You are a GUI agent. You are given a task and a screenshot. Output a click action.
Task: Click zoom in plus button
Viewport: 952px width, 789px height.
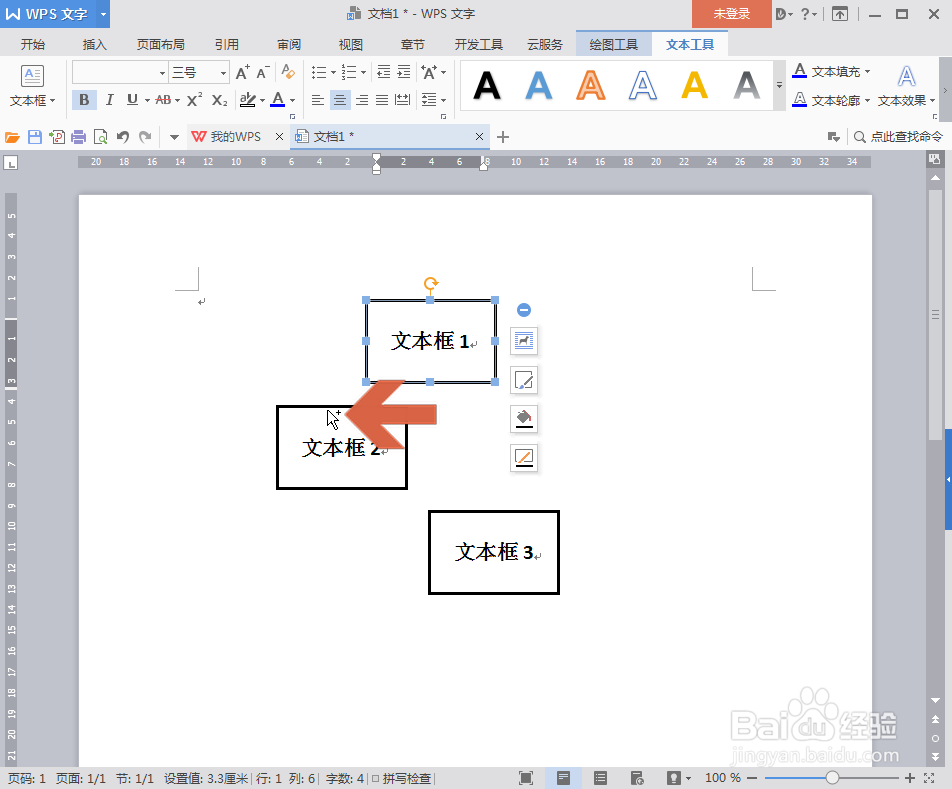910,778
